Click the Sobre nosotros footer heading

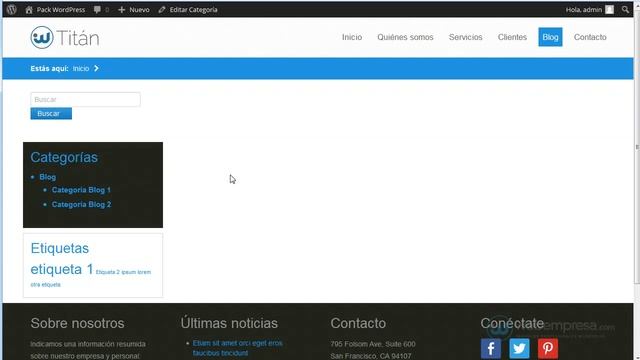tap(77, 323)
